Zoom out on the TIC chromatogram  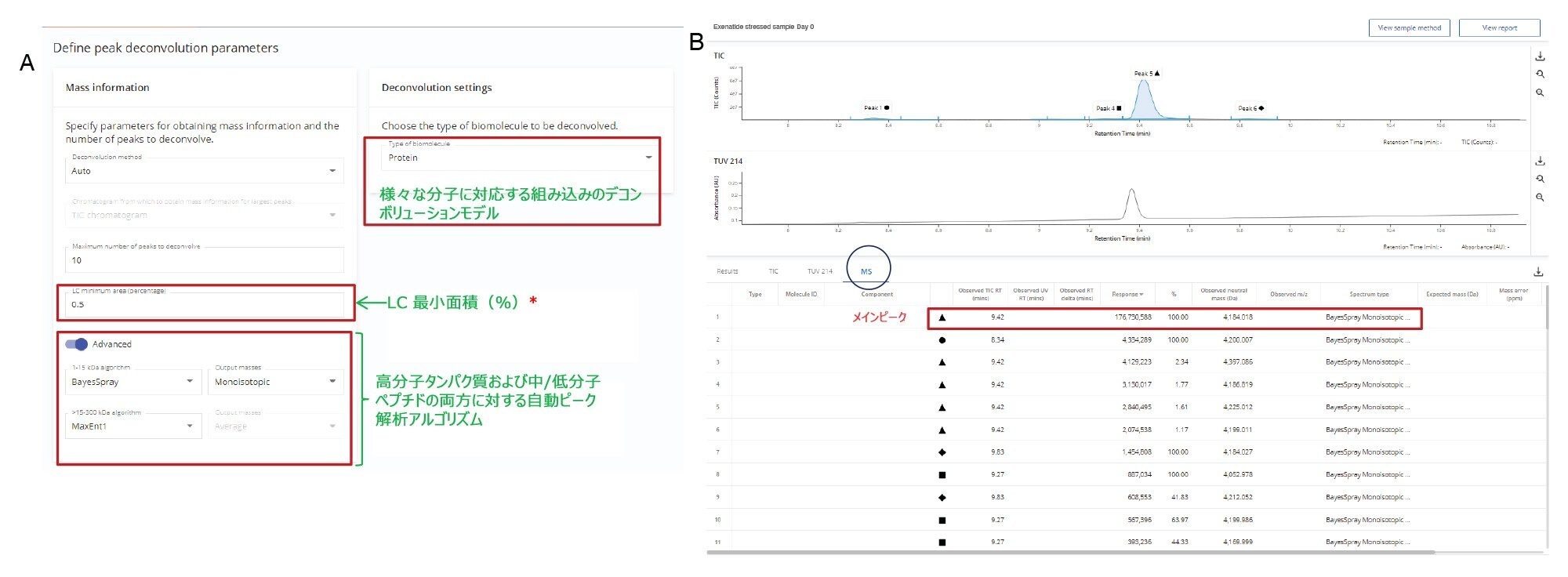click(1540, 93)
